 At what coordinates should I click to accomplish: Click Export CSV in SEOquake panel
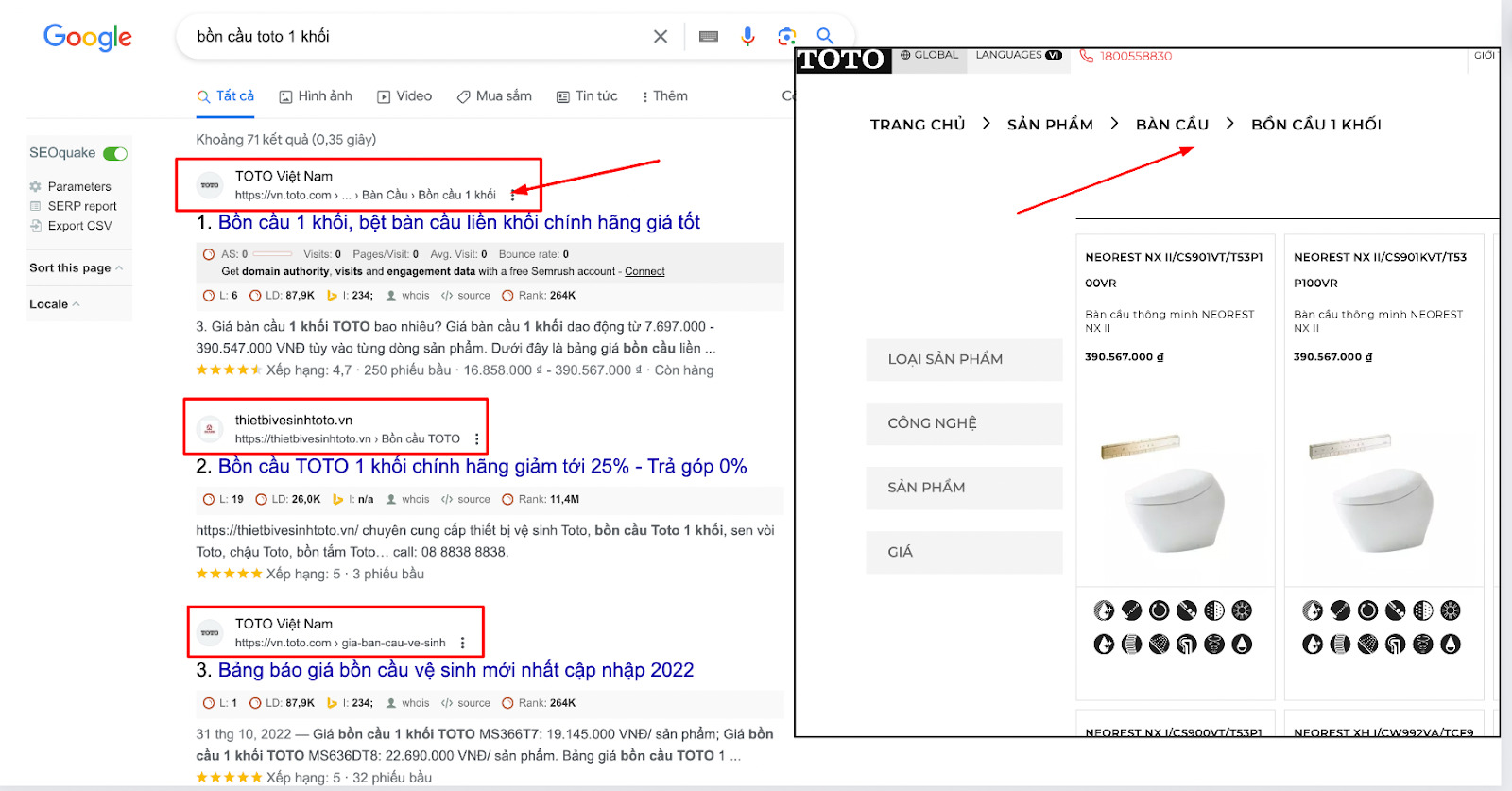click(x=79, y=226)
